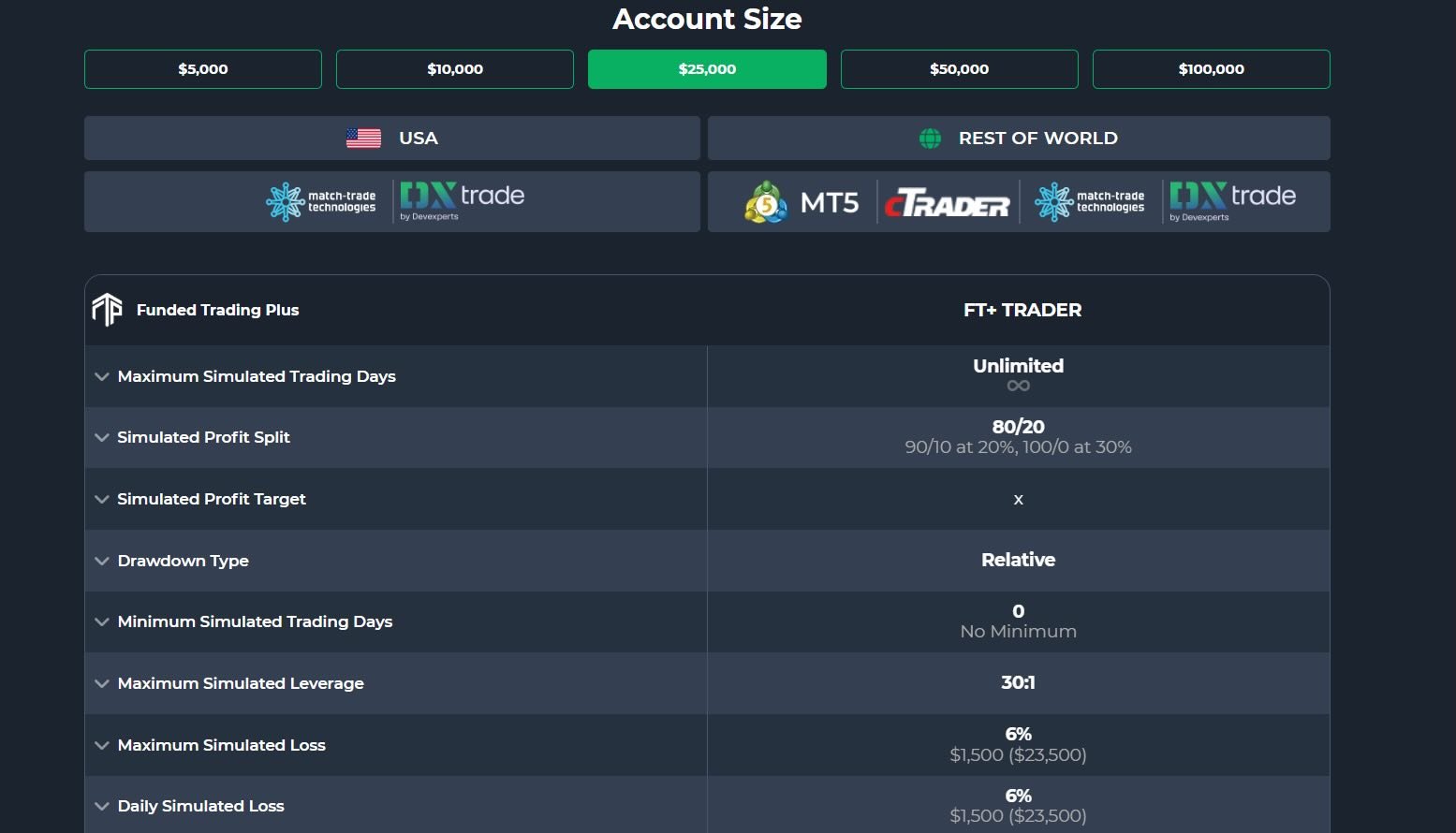
Task: Click the globe icon beside REST OF WORLD
Action: tap(928, 138)
